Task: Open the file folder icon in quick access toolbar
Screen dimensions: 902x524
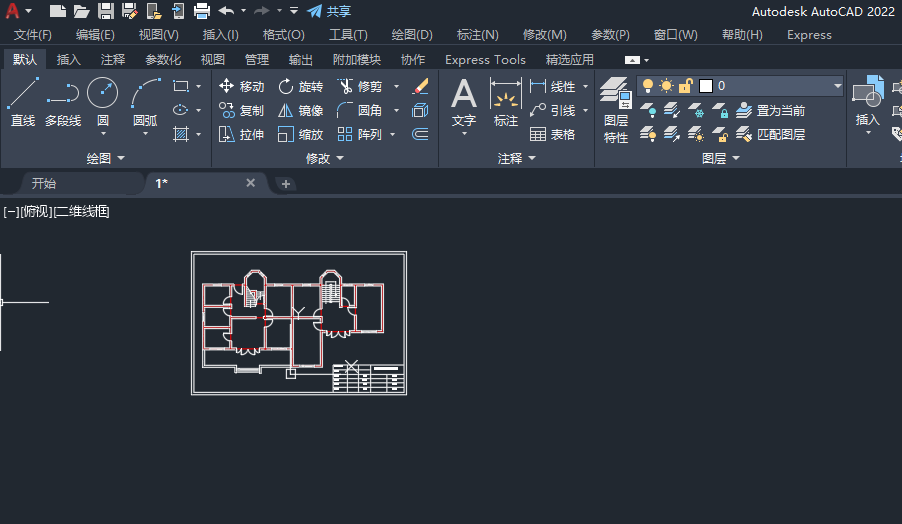Action: point(81,11)
